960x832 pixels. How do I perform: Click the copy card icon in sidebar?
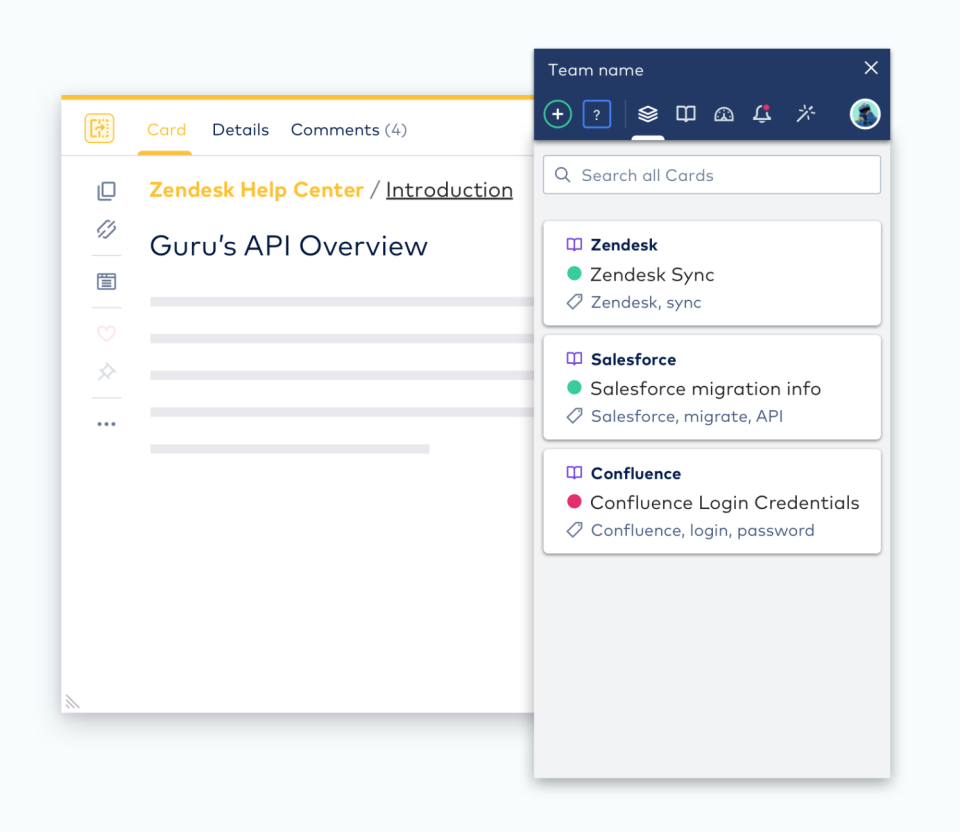click(107, 191)
